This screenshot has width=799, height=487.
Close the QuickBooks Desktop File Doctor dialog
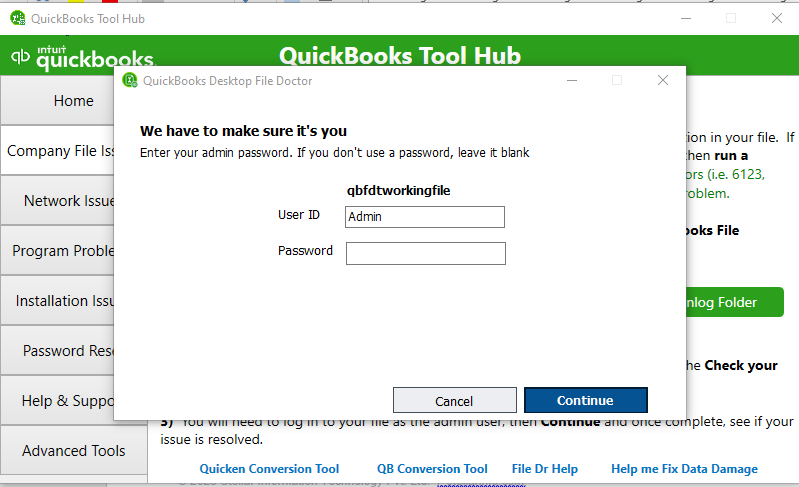point(663,80)
